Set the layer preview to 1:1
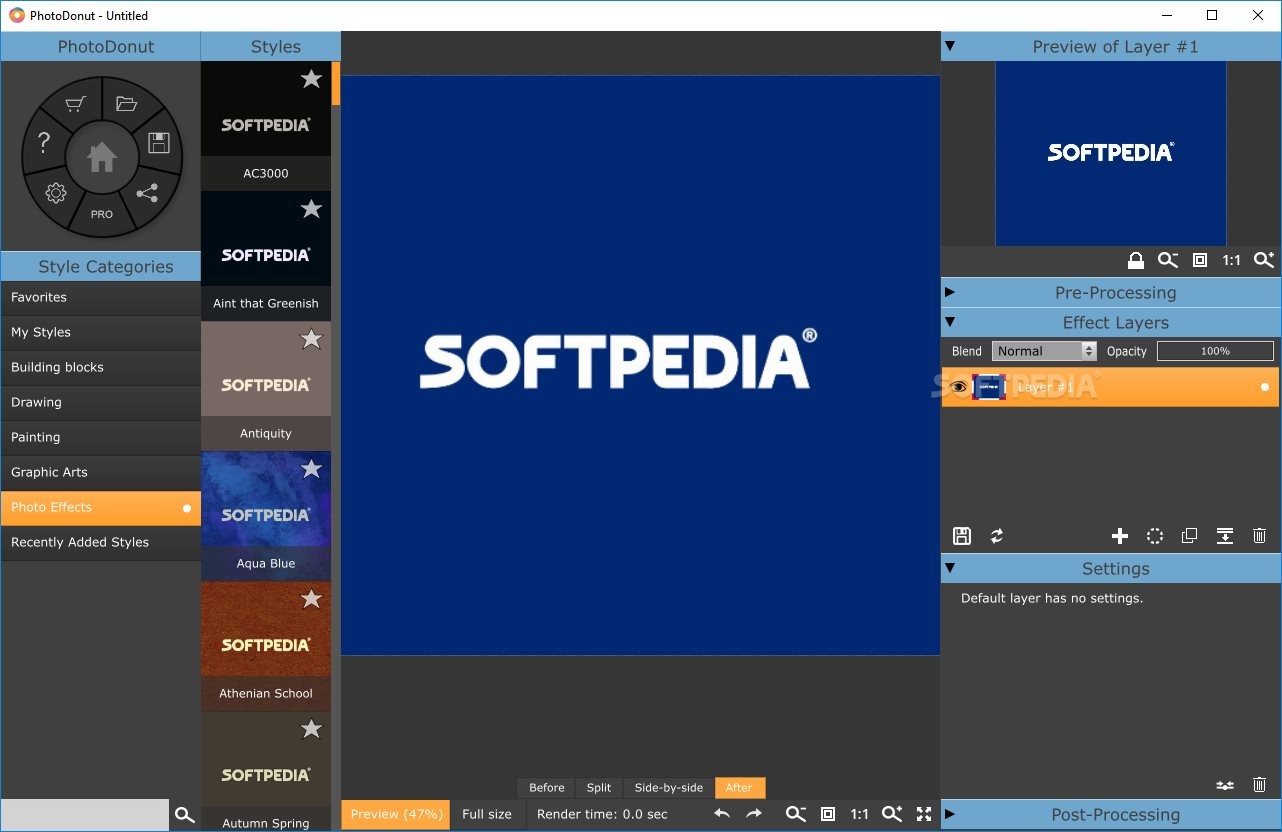Viewport: 1282px width, 832px height. tap(1231, 260)
